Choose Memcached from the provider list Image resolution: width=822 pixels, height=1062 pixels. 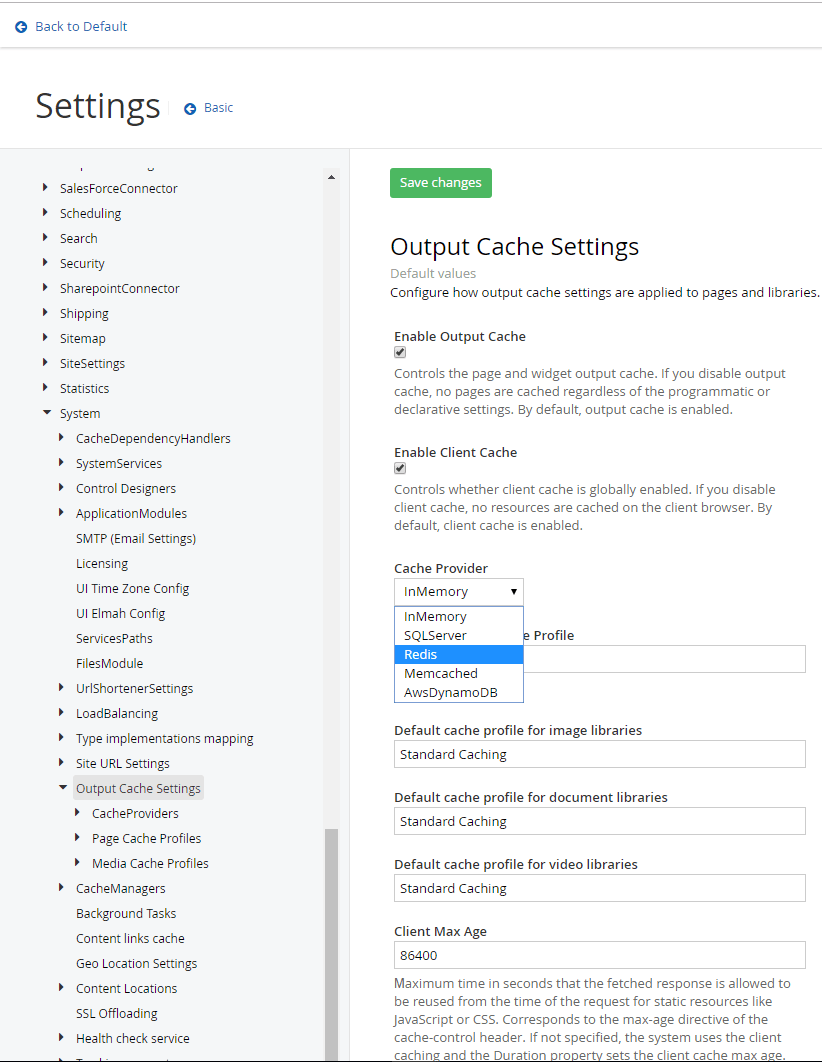(440, 673)
